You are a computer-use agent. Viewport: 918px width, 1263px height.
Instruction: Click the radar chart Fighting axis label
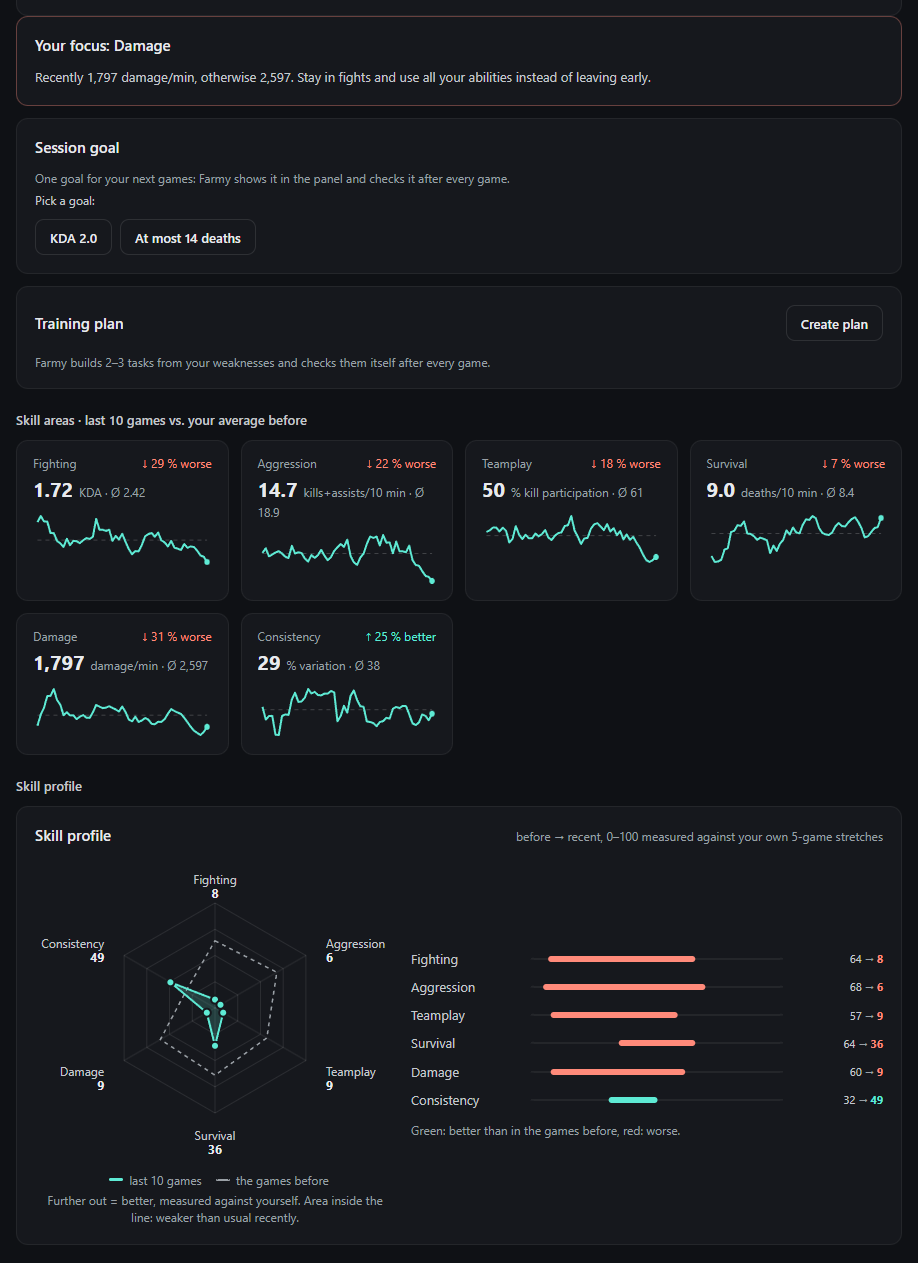(215, 880)
